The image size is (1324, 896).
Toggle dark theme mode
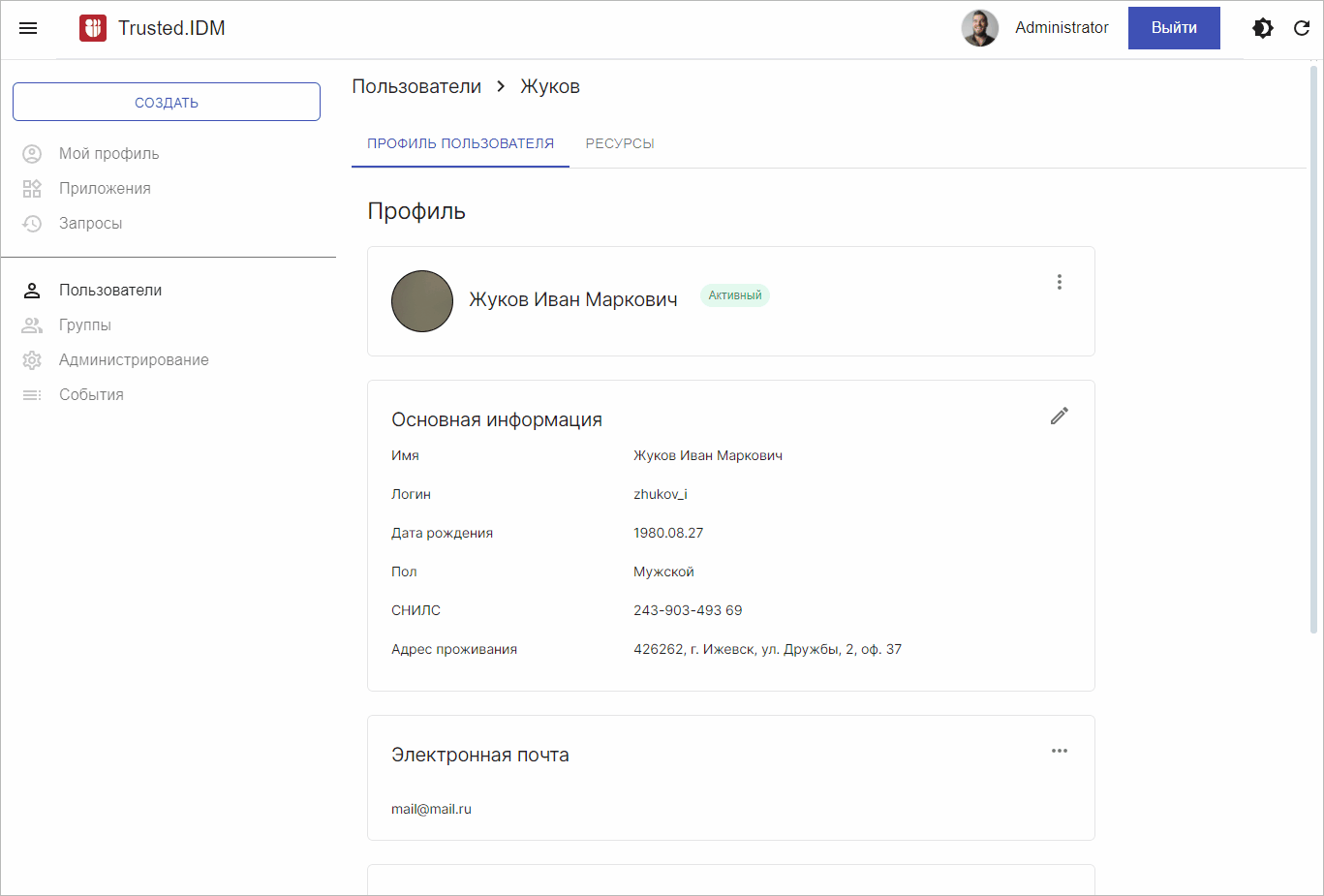point(1262,28)
